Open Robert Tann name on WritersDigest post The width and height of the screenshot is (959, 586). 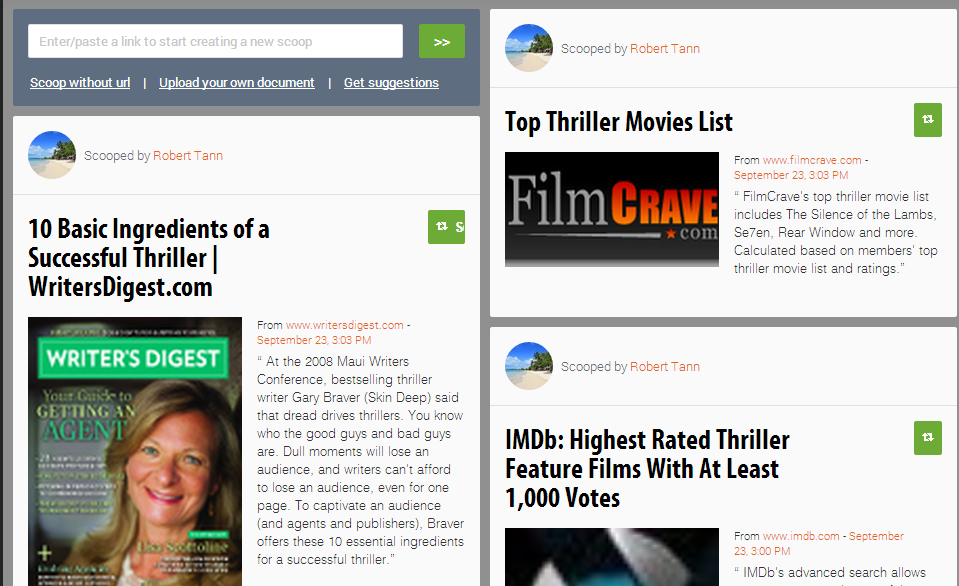click(x=188, y=155)
